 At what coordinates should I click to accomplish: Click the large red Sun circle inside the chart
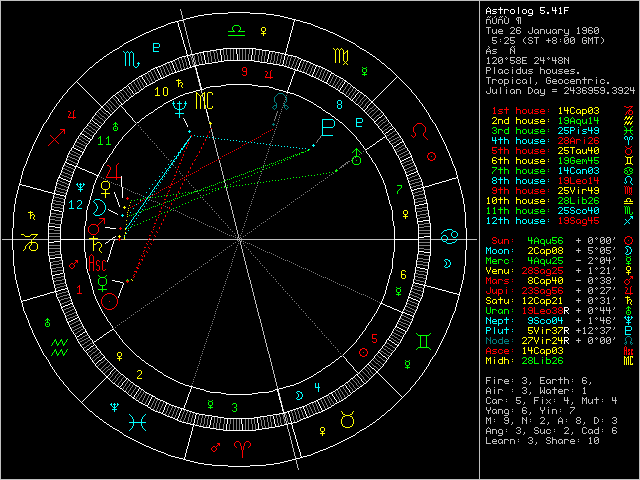109,301
